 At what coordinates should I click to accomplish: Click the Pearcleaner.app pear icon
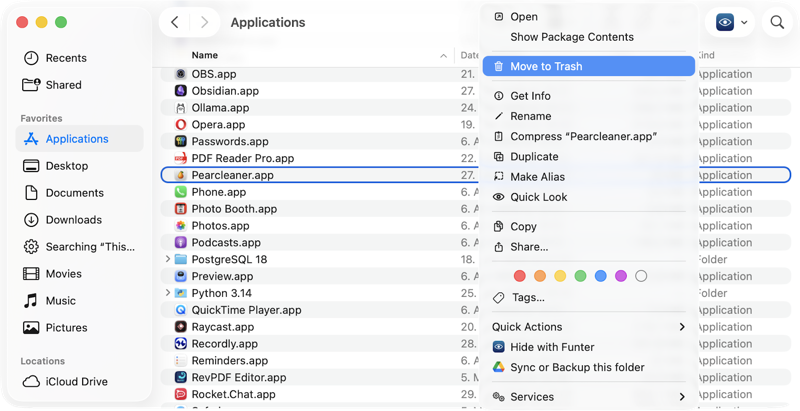coord(181,175)
